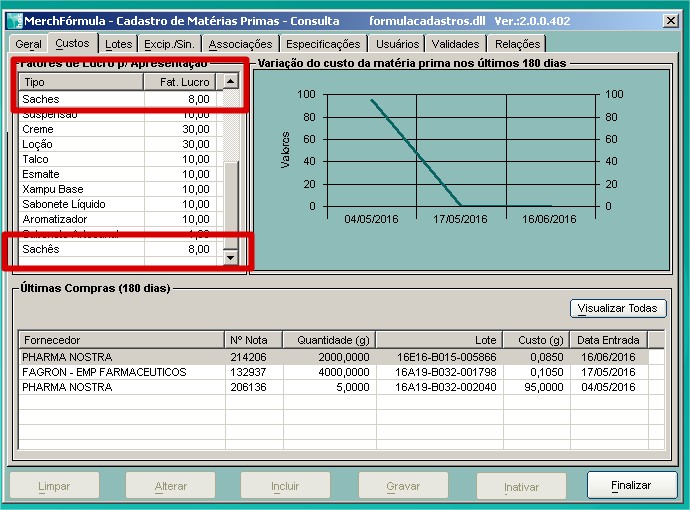This screenshot has height=510, width=690.
Task: Open the Validades tab
Action: [456, 44]
